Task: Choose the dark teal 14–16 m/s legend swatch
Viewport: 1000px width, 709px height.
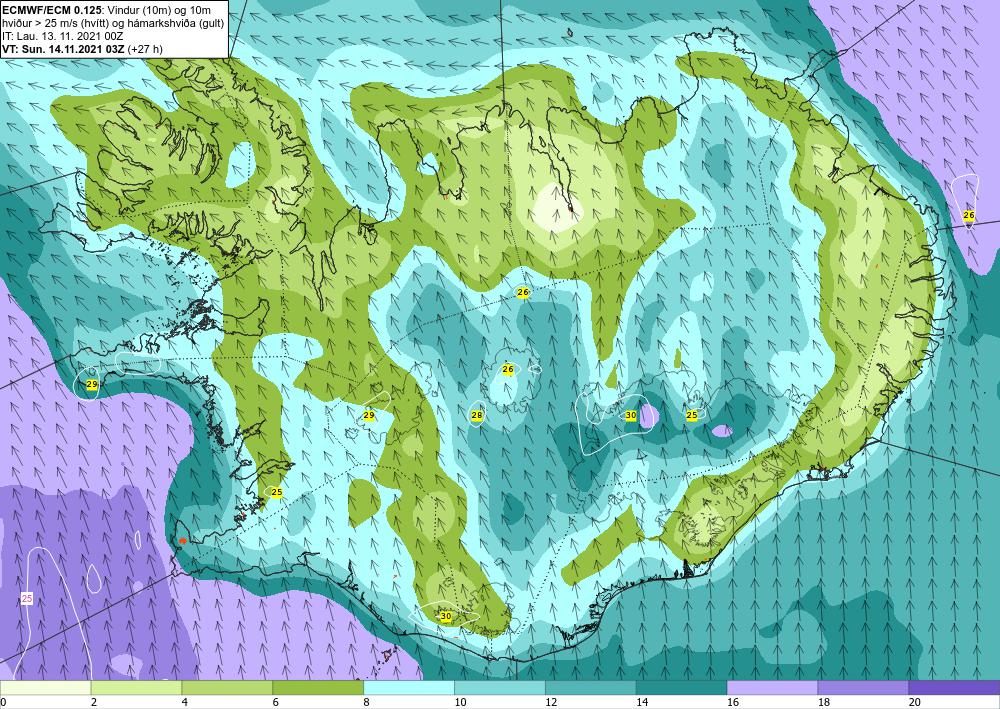Action: [x=682, y=687]
